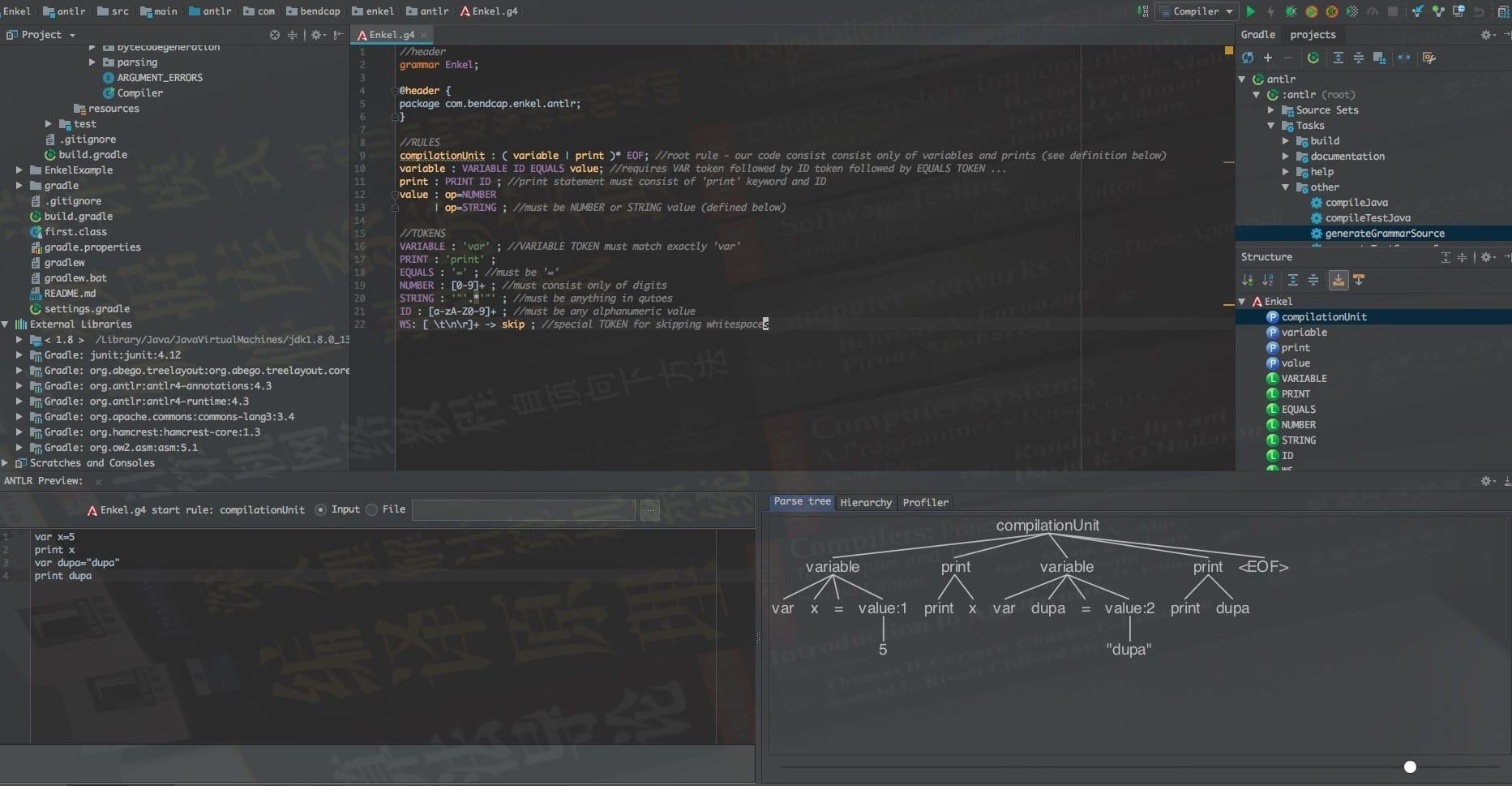Select the Enkel.g4 editor tab
The image size is (1512, 786).
click(392, 35)
